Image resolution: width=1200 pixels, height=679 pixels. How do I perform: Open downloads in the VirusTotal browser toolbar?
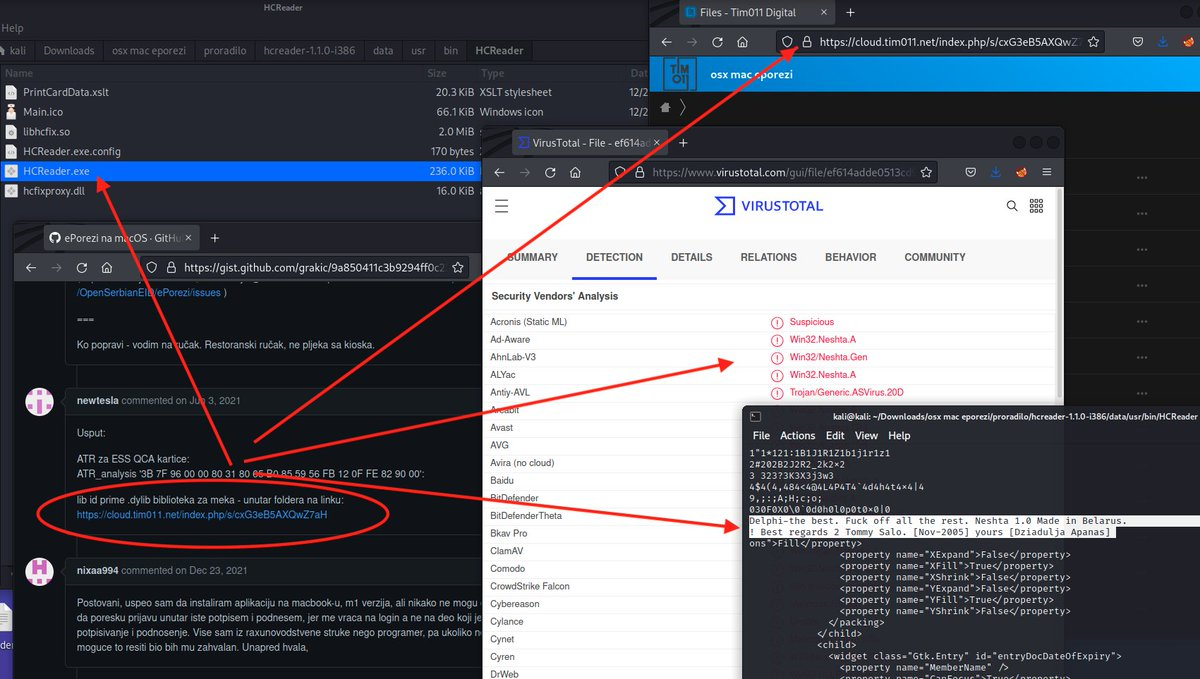tap(996, 173)
